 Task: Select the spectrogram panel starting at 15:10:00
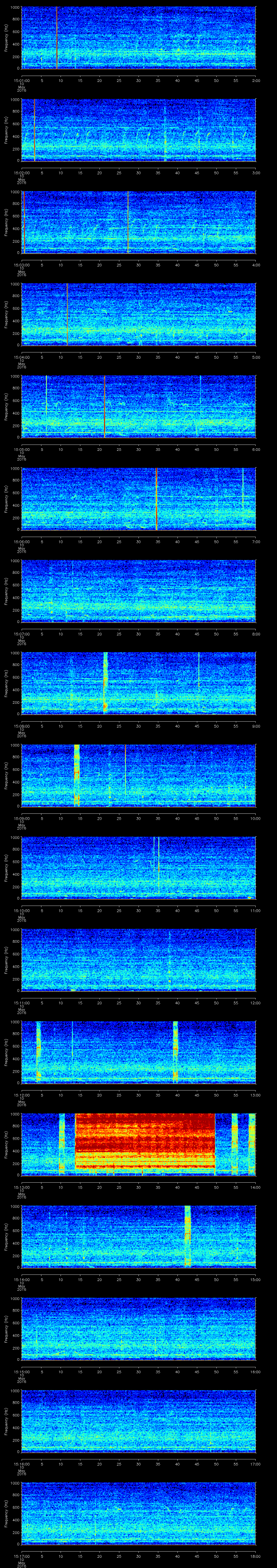[139, 868]
